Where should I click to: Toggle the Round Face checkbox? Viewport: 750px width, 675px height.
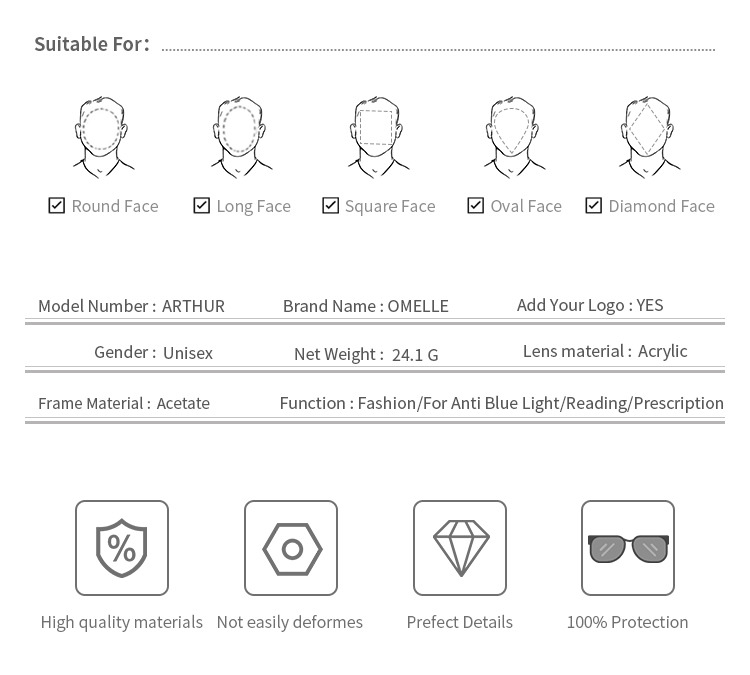[x=57, y=205]
